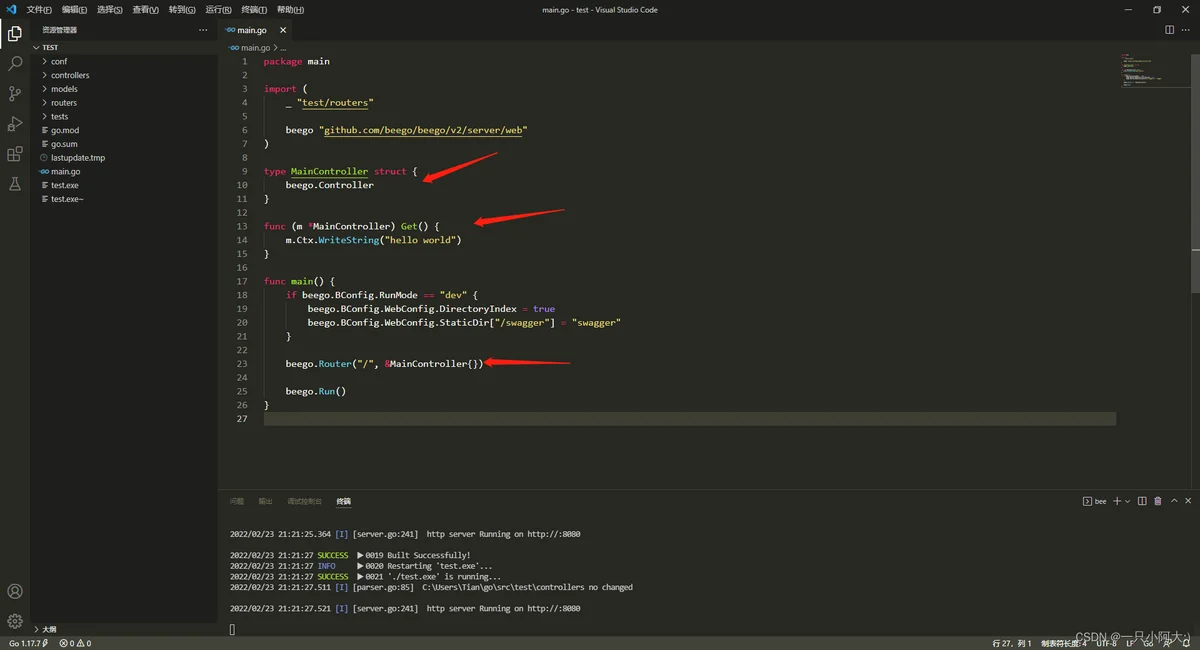This screenshot has height=650, width=1200.
Task: Maximize the terminal panel size
Action: [x=1173, y=501]
